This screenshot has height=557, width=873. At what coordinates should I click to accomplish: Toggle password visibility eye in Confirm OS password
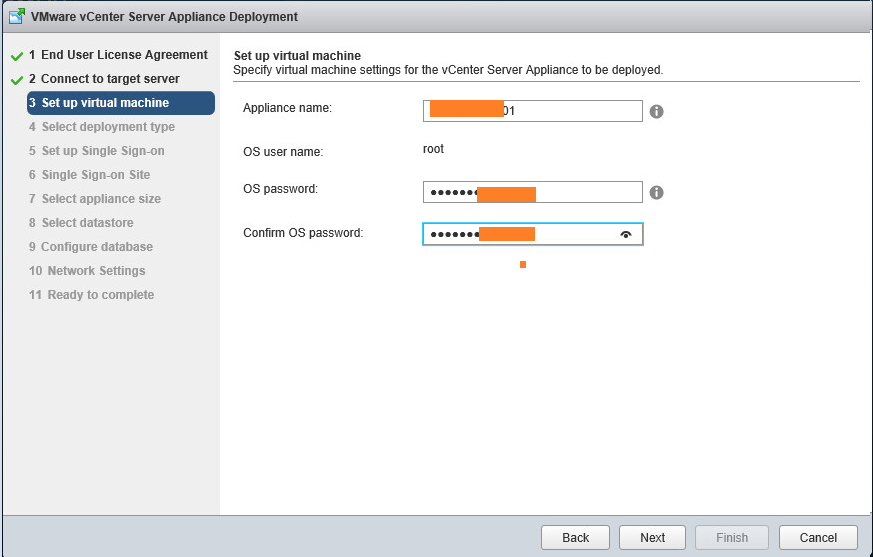(x=626, y=234)
